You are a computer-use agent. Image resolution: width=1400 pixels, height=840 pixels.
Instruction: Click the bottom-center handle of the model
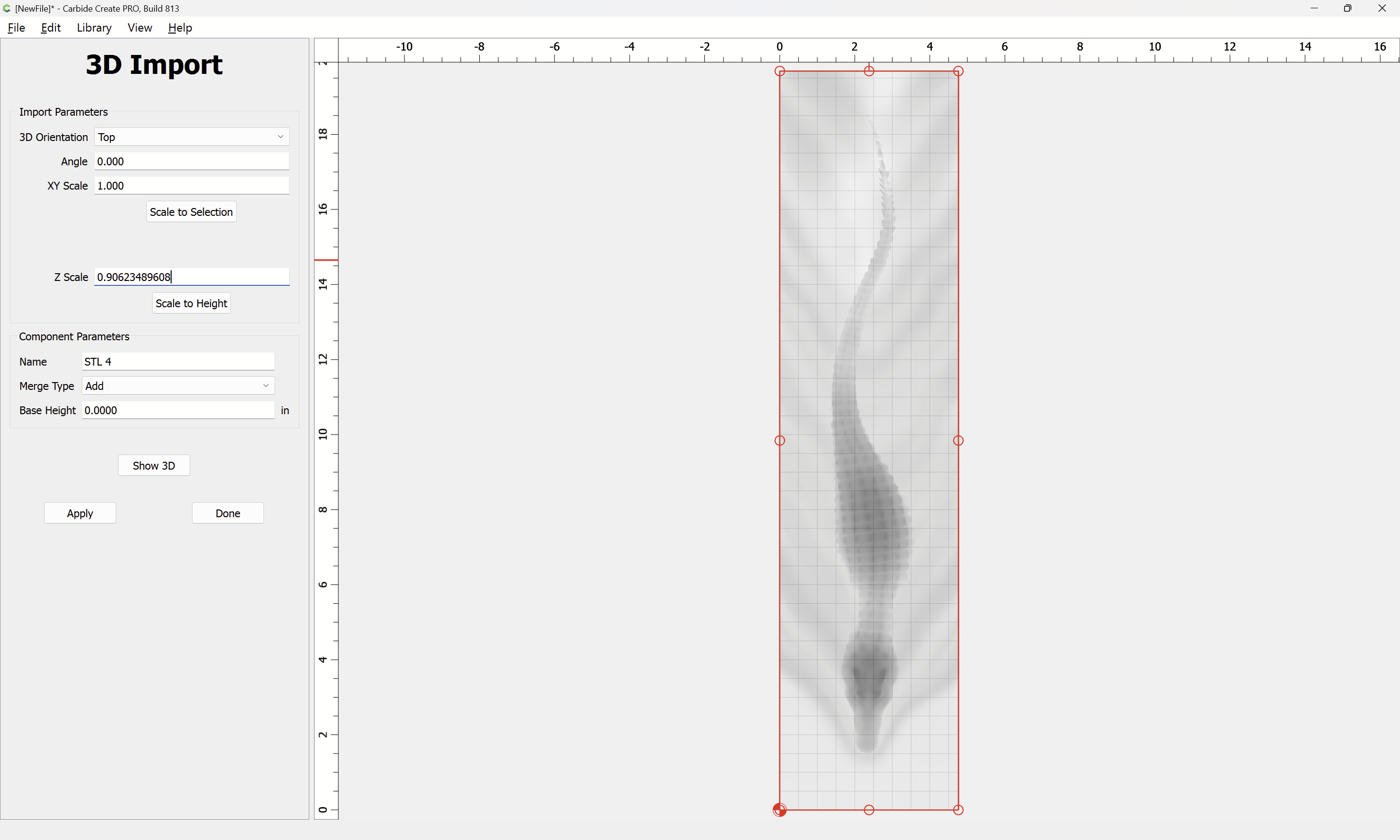pos(869,810)
